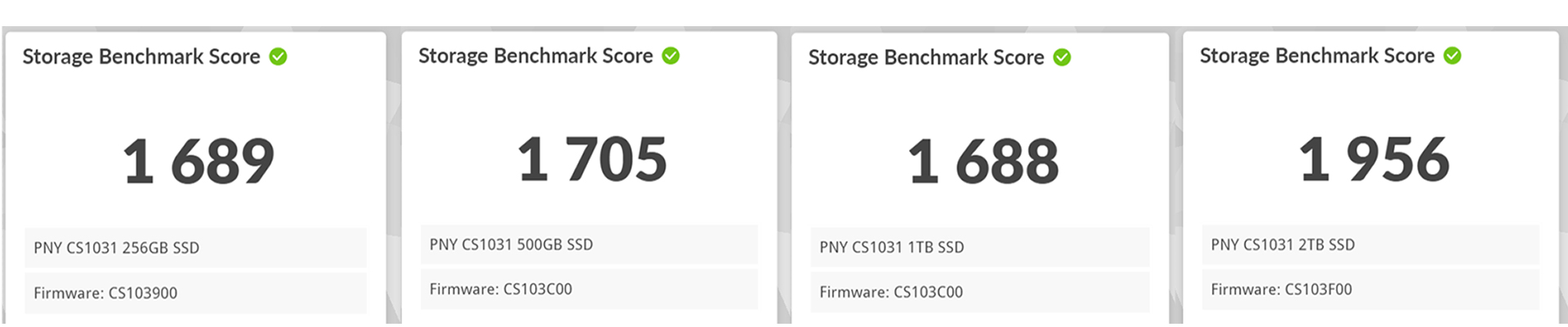The width and height of the screenshot is (1568, 327).
Task: Click Storage Benchmark Score title on 256GB card
Action: pyautogui.click(x=141, y=56)
